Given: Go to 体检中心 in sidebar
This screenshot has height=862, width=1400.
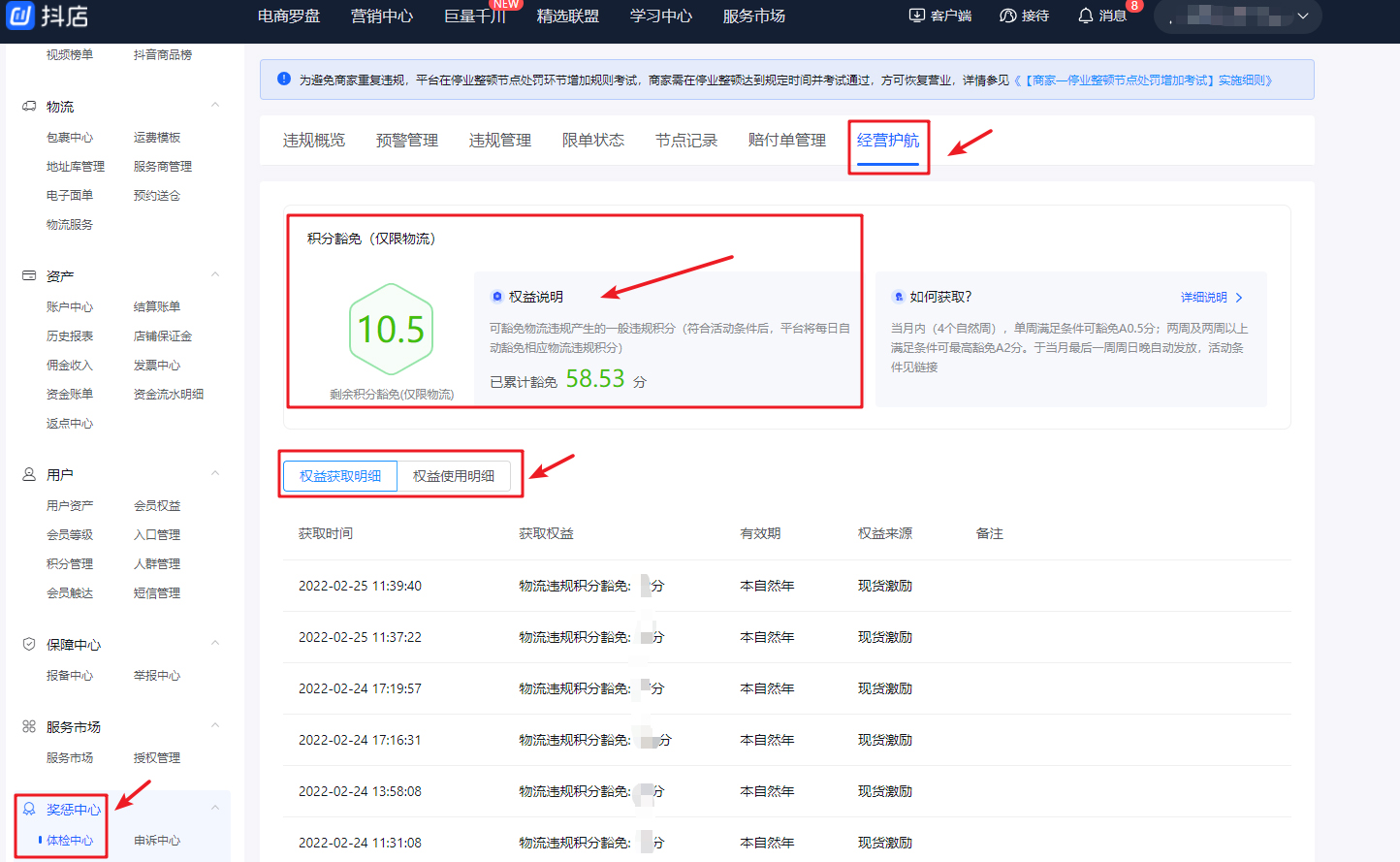Looking at the screenshot, I should (70, 841).
